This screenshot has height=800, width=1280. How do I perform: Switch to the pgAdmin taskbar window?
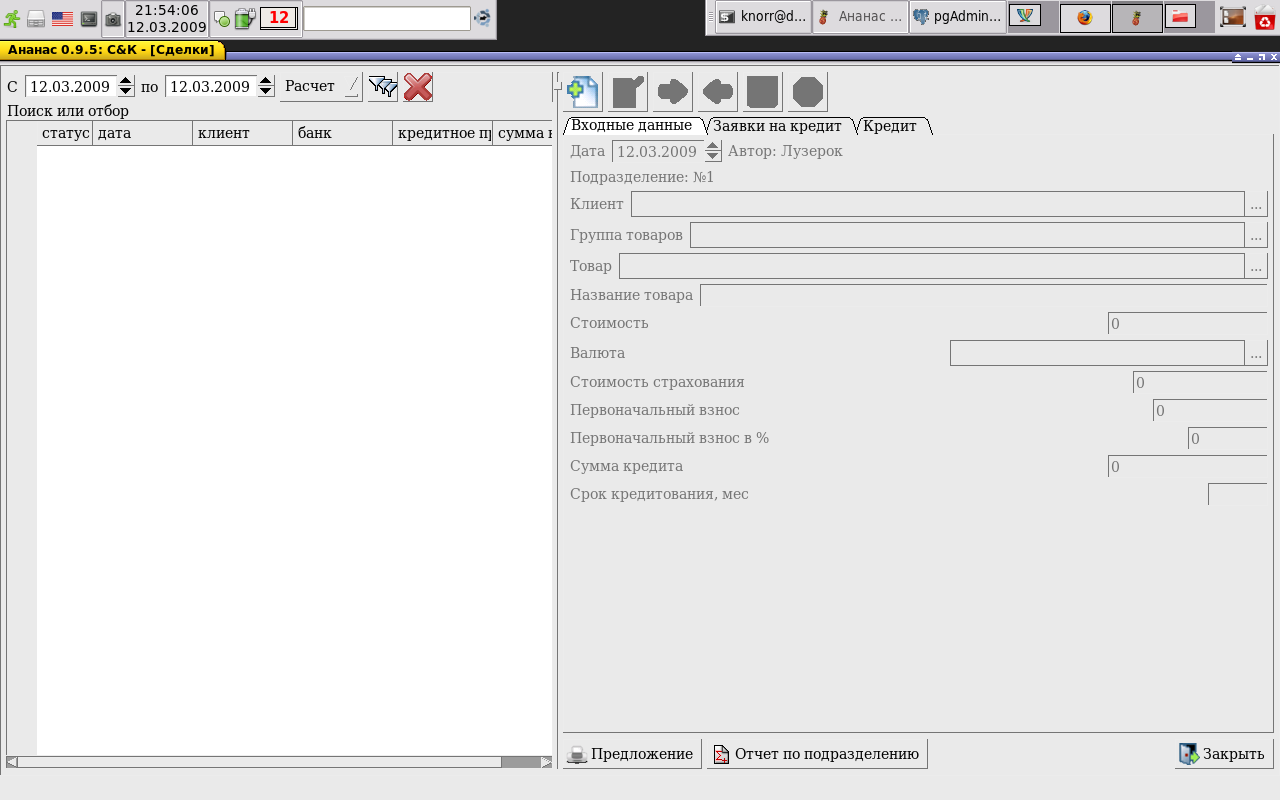958,17
